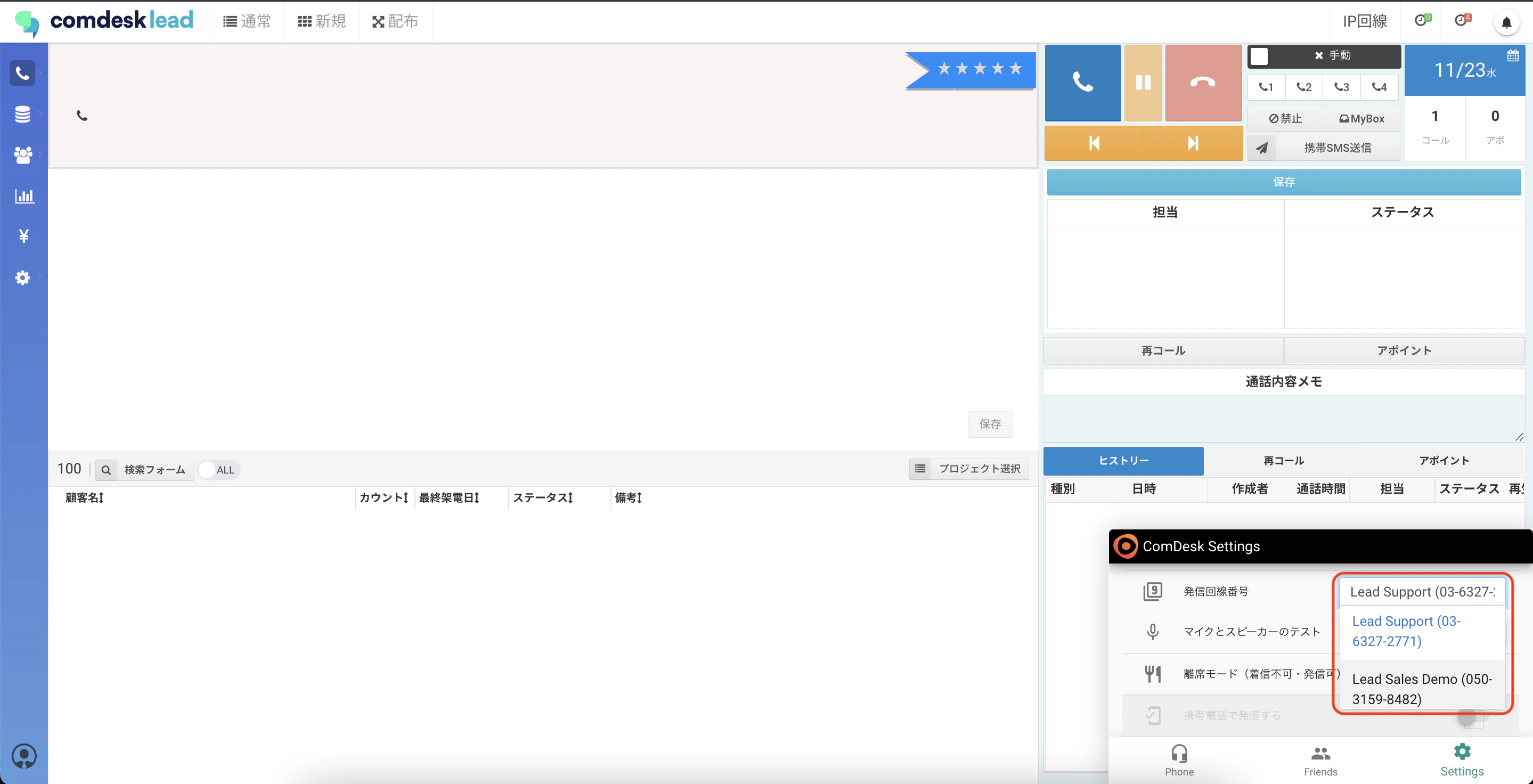Click the 手動 mode button
The image size is (1533, 784).
(1333, 55)
